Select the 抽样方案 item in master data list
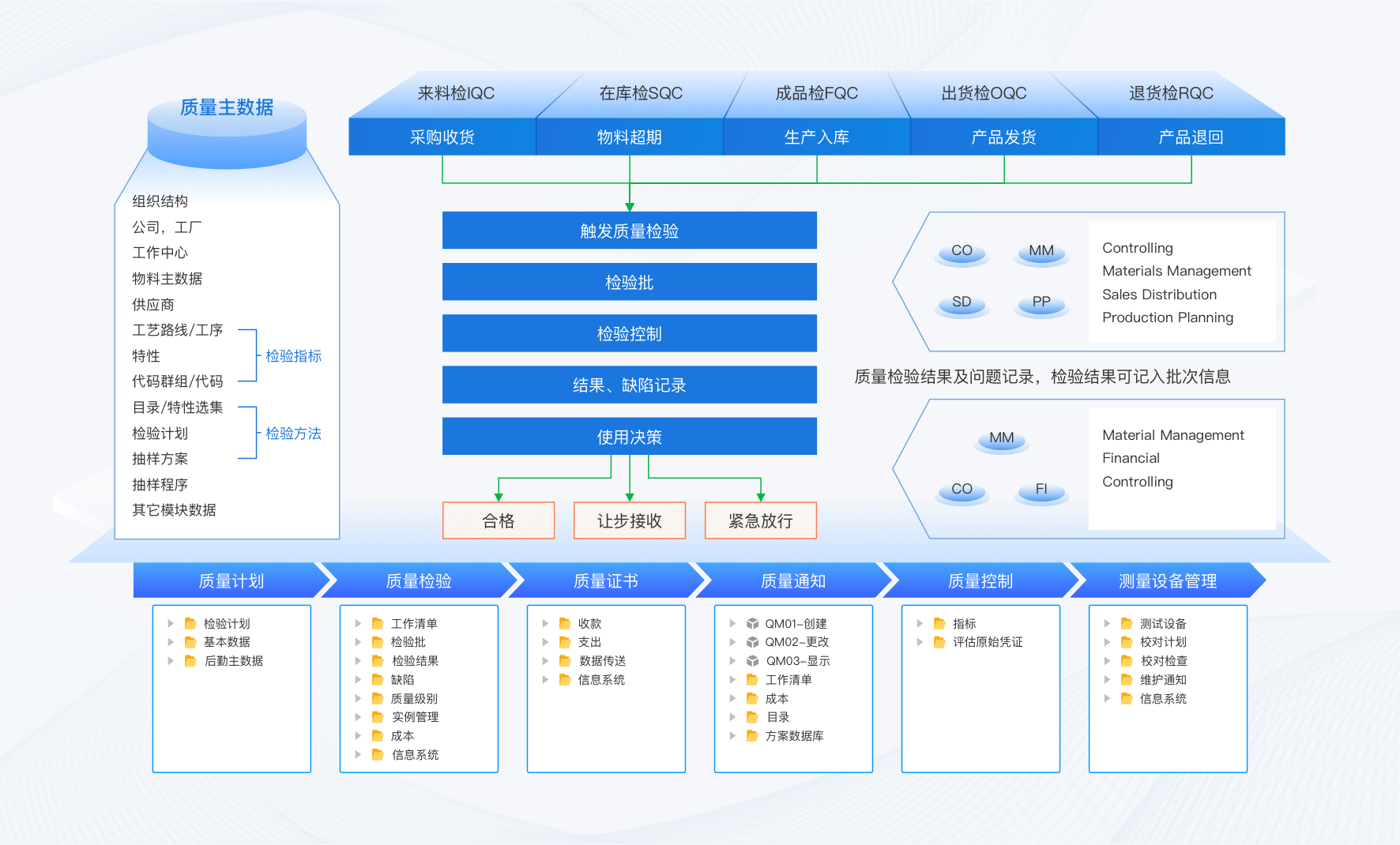This screenshot has height=845, width=1400. tap(160, 459)
